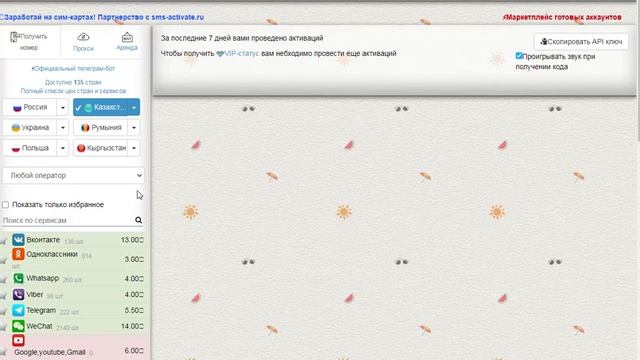The width and height of the screenshot is (640, 360).
Task: Open Маркетплейс готовых аккаунтов link
Action: click(x=562, y=17)
